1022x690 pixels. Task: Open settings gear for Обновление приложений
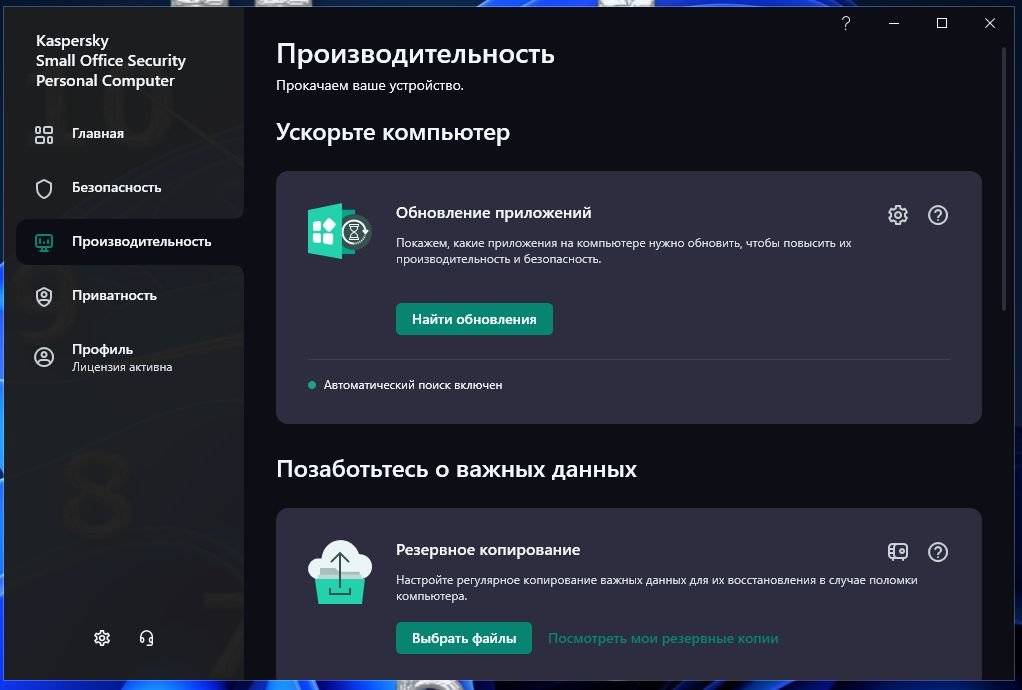pos(898,215)
